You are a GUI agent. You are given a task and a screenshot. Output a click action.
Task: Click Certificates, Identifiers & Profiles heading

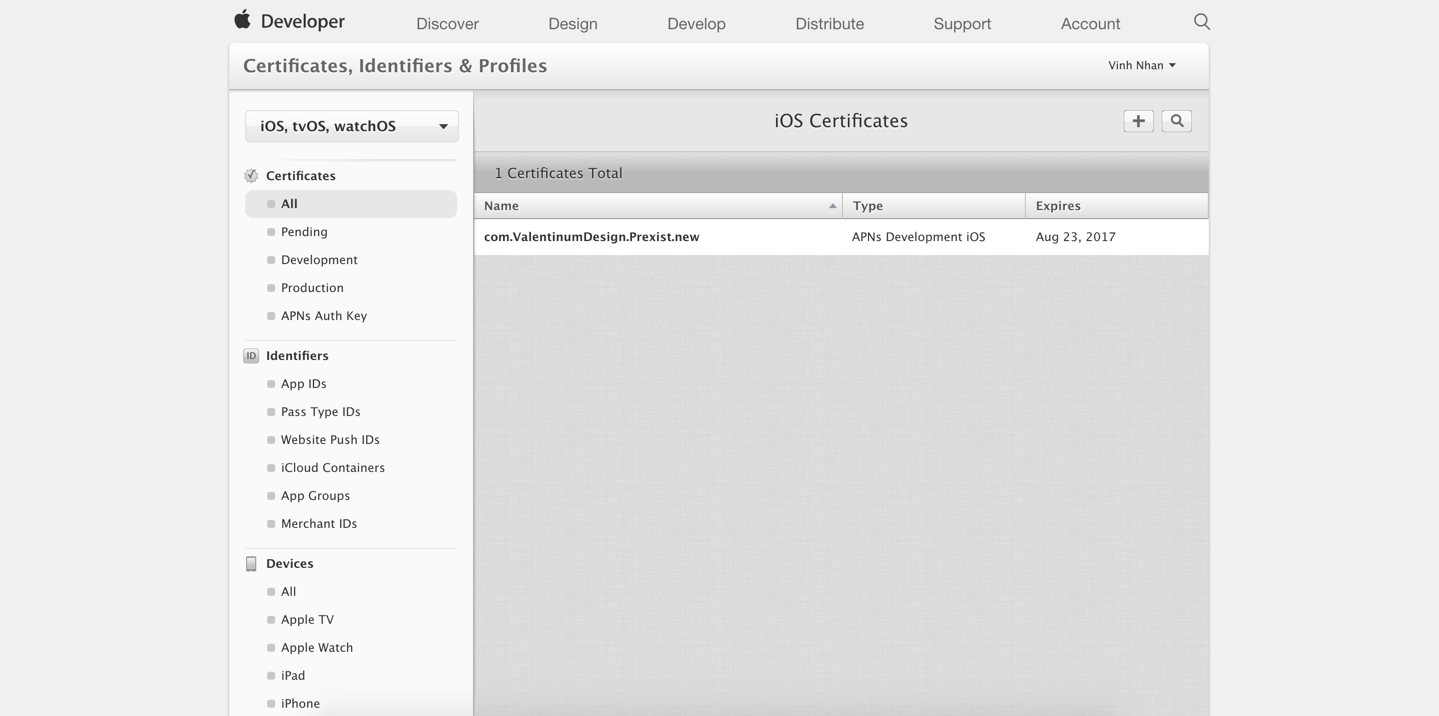tap(395, 66)
